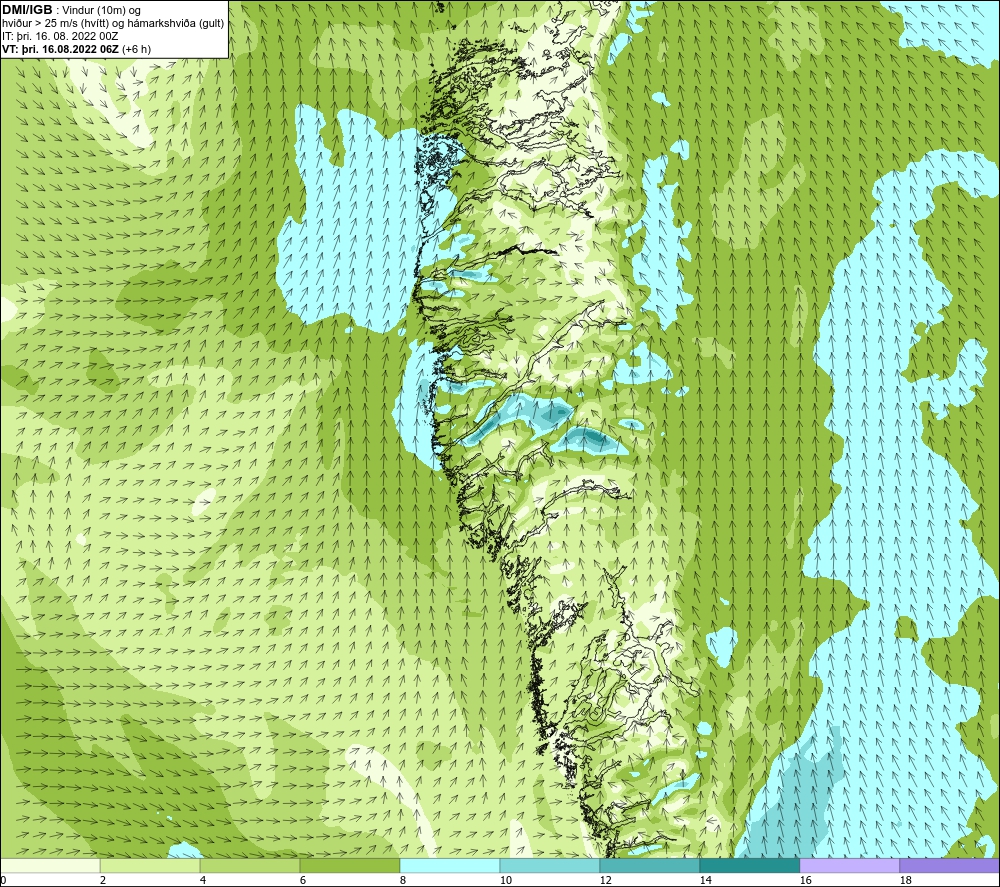
Task: Click the 2–4 m/s light green swatch
Action: click(x=150, y=865)
